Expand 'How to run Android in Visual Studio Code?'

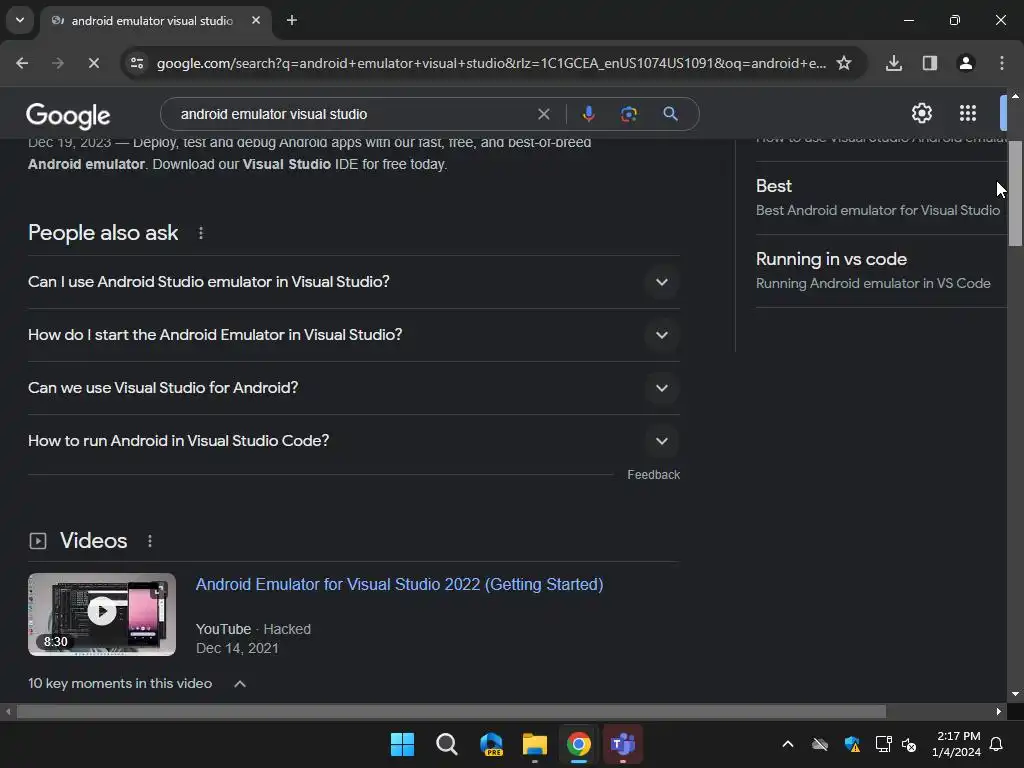tap(353, 441)
